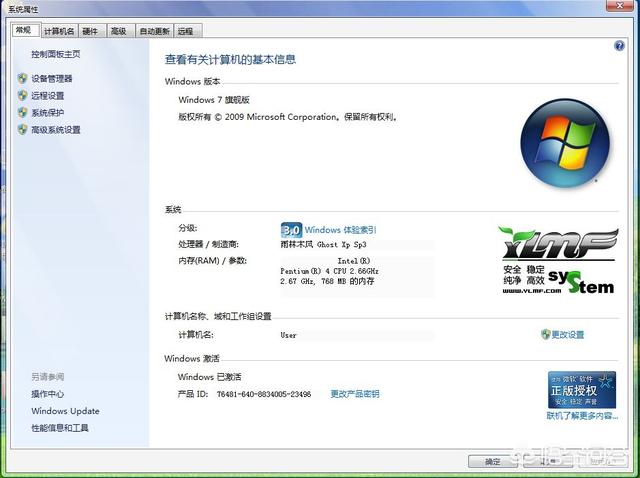Open 联机了解更多内容 link

[582, 416]
